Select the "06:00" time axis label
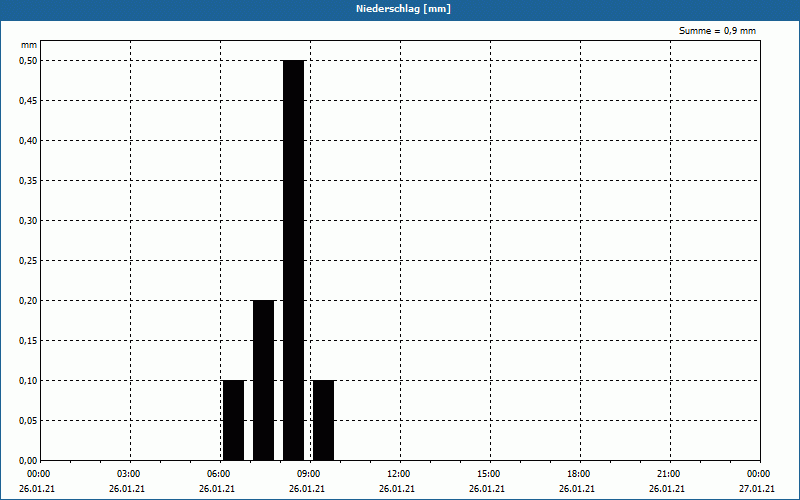This screenshot has width=800, height=500. 219,474
